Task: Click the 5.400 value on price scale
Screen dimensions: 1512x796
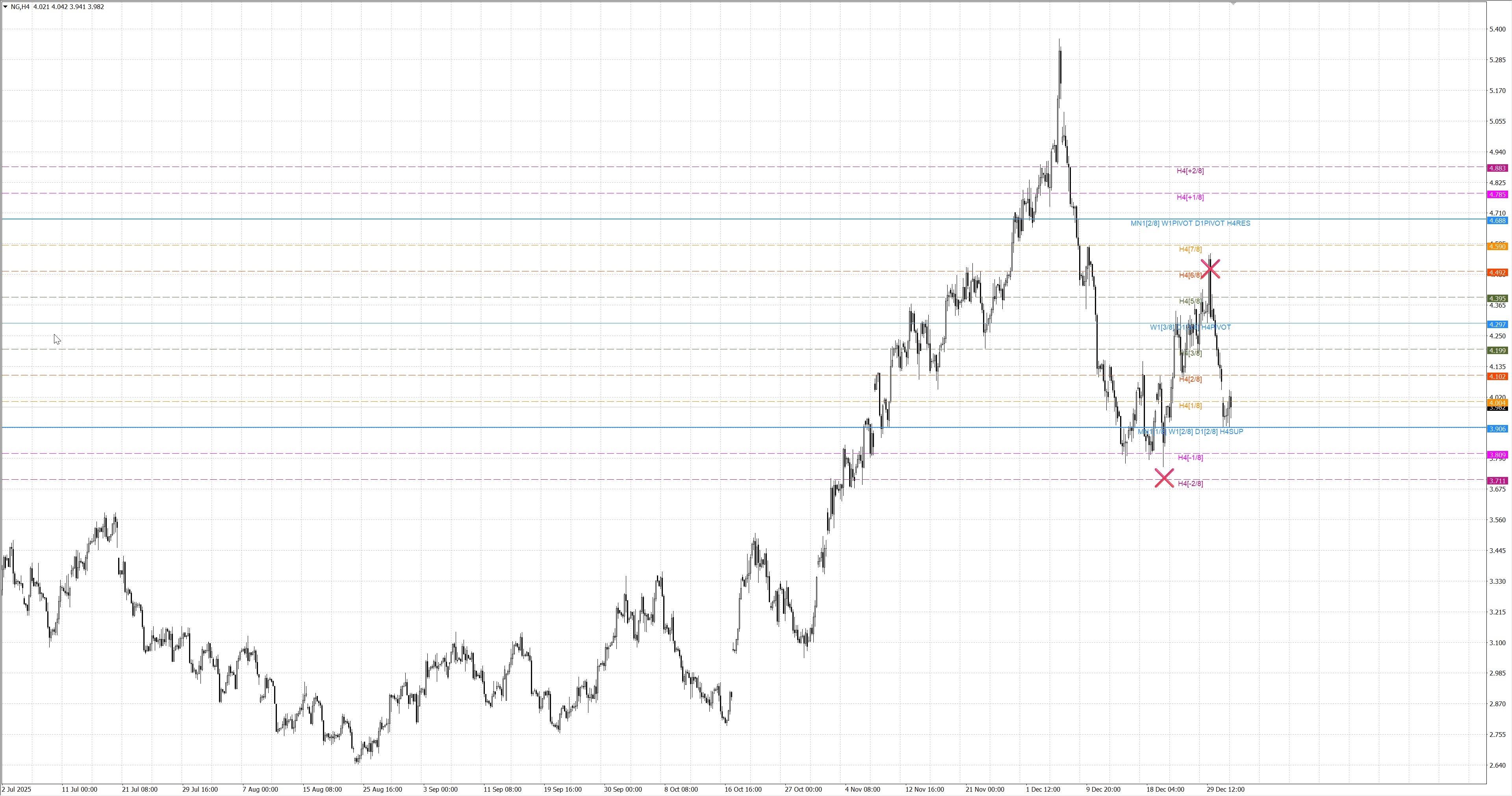Action: pos(1497,30)
